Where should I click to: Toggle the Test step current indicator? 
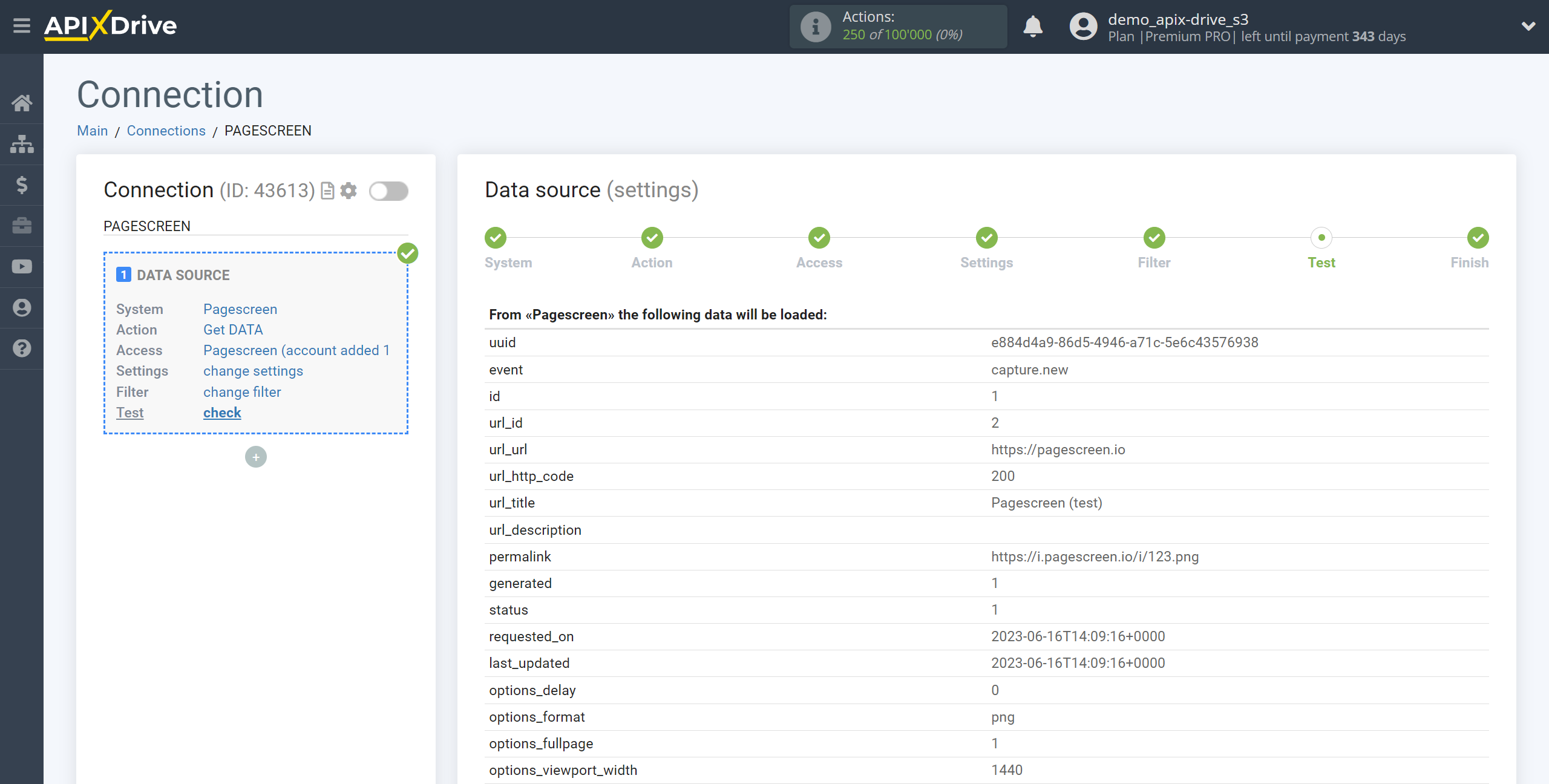coord(1321,237)
